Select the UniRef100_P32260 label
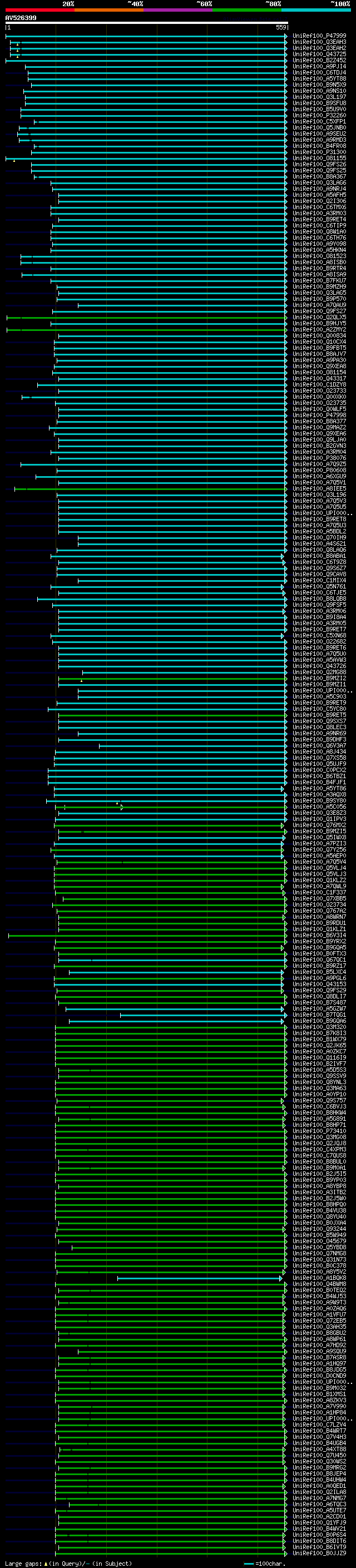This screenshot has width=356, height=1568. [319, 115]
